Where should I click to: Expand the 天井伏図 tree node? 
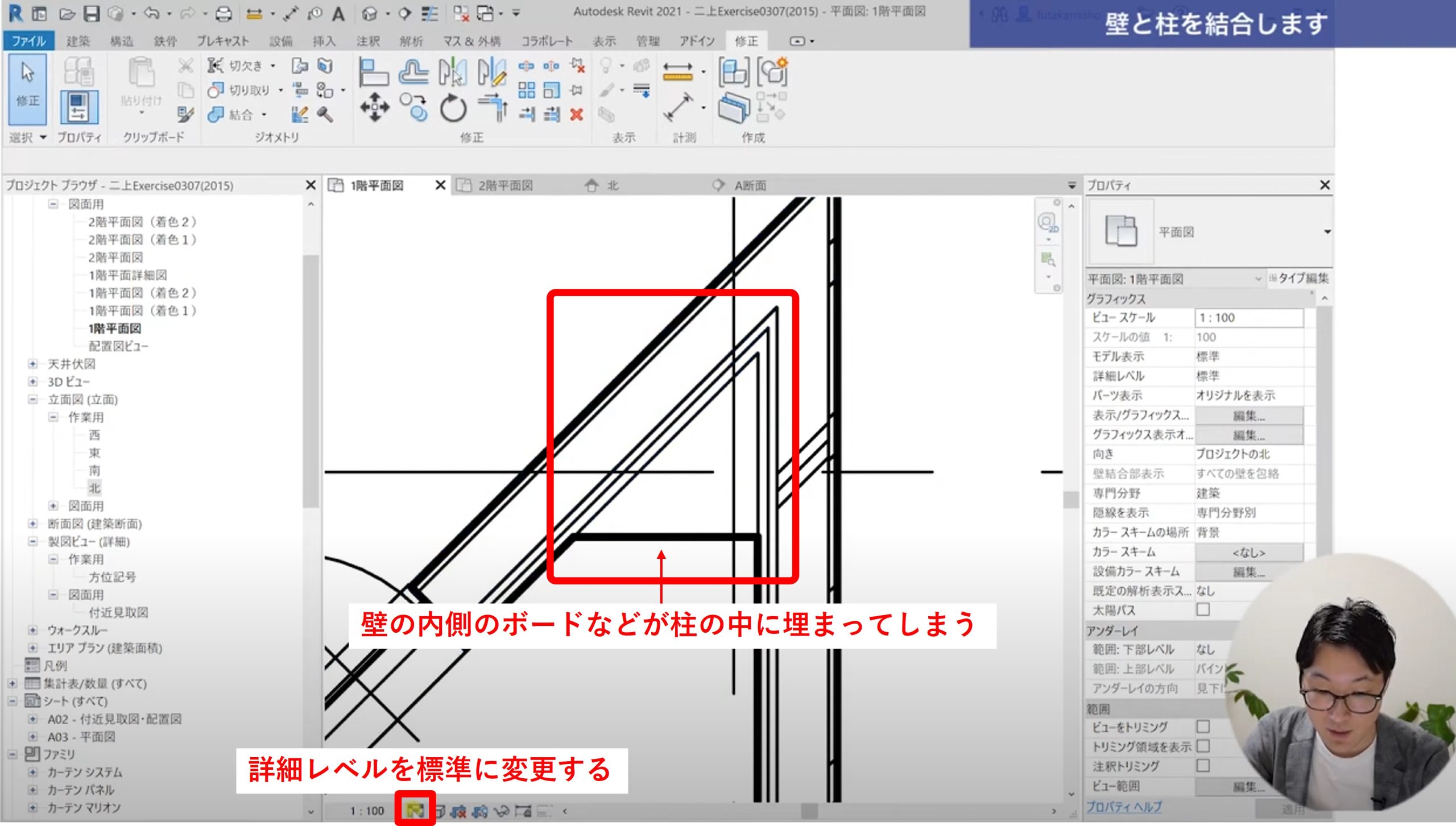tap(33, 364)
